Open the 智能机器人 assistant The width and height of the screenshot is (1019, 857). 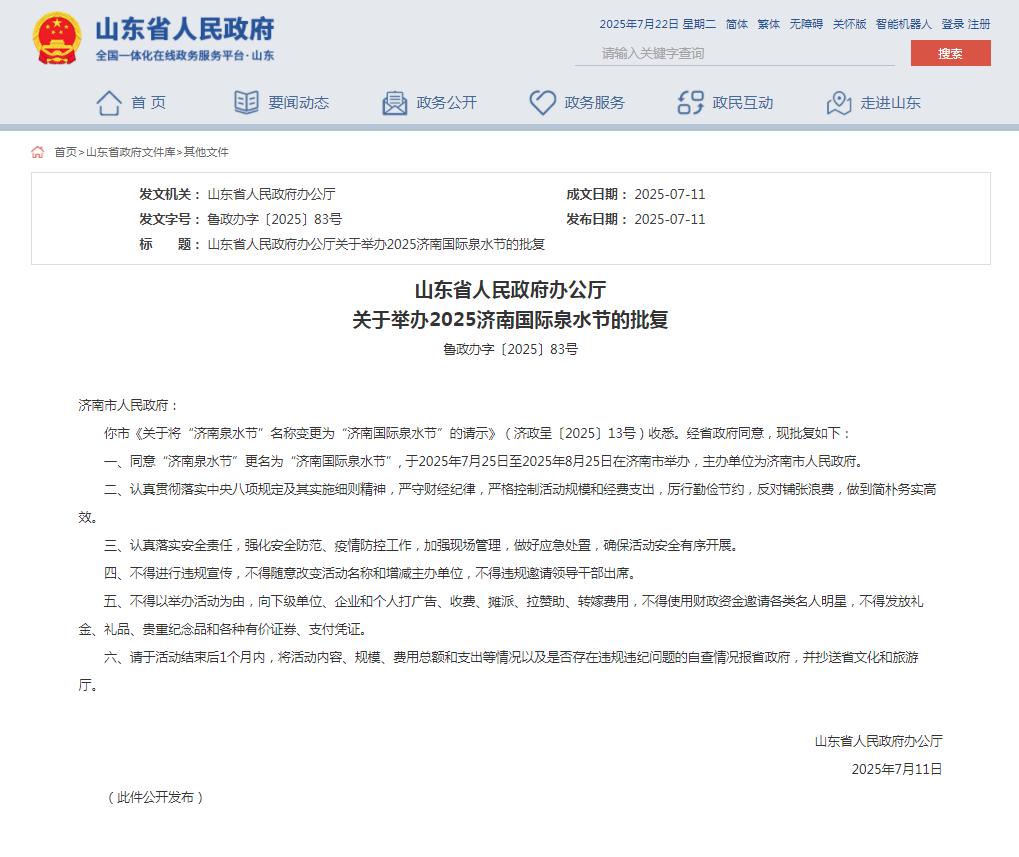(x=903, y=24)
